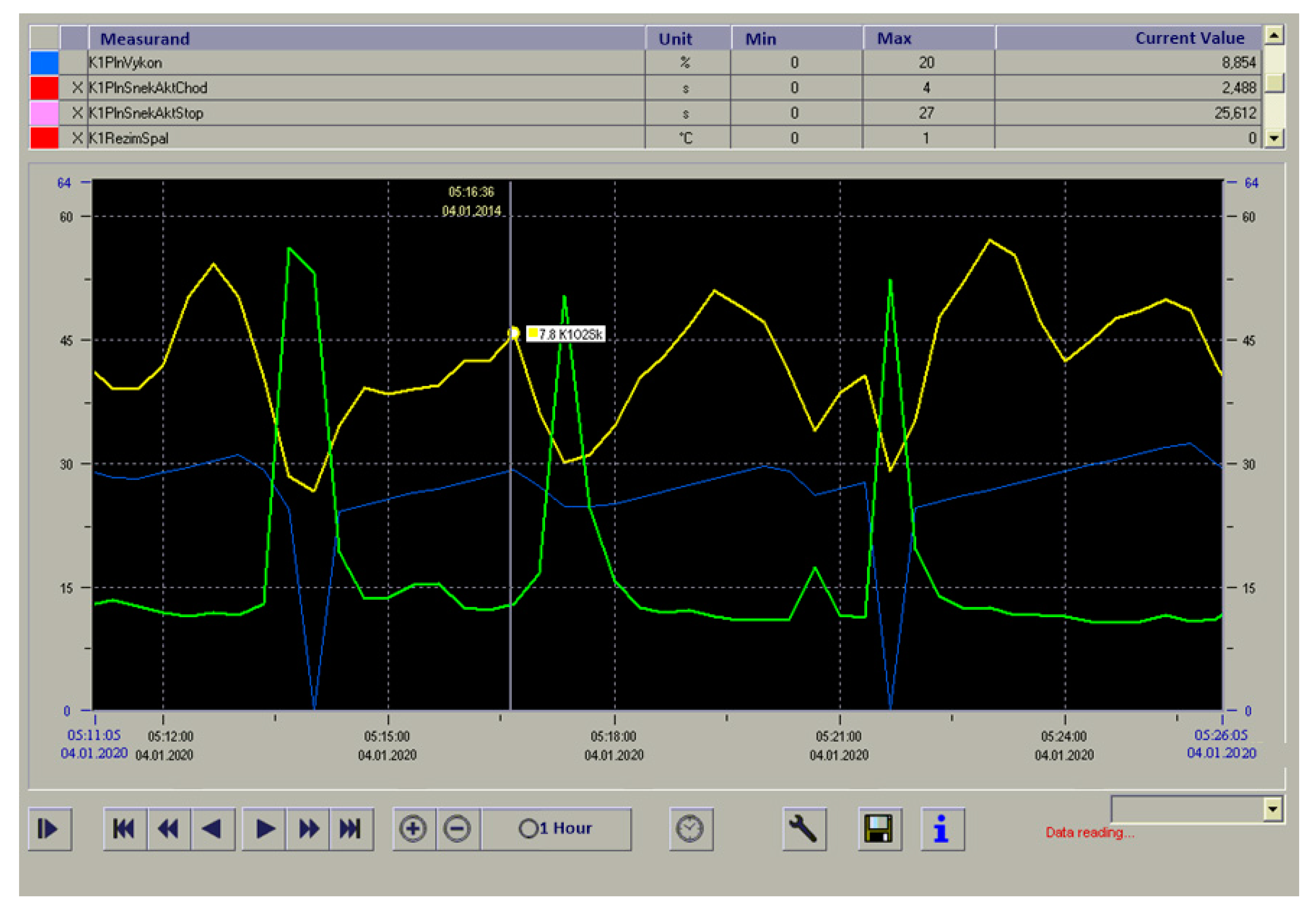Jump to last record button
This screenshot has width=1316, height=909.
(x=351, y=829)
